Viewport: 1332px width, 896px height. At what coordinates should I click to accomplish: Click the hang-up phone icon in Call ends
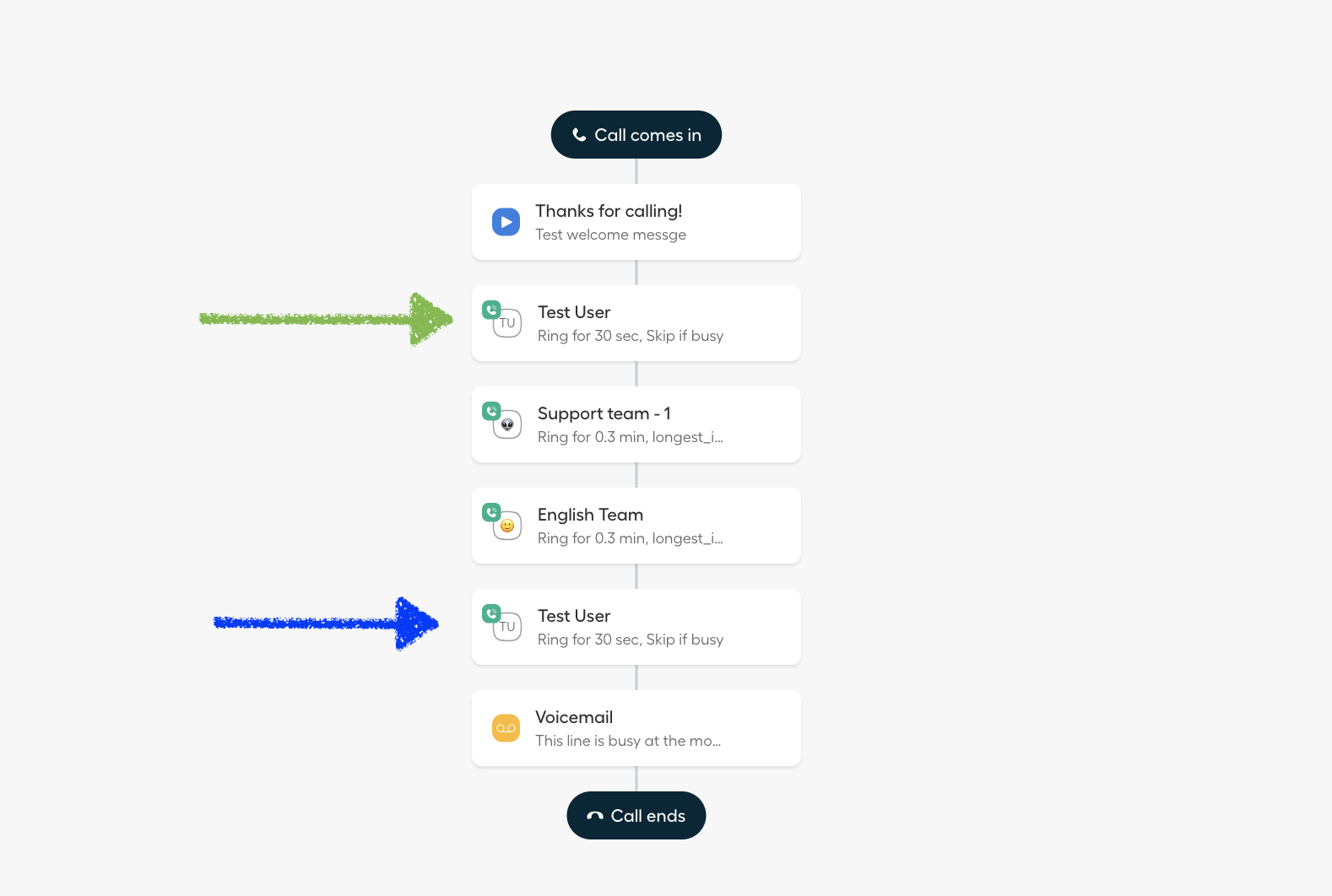coord(595,816)
